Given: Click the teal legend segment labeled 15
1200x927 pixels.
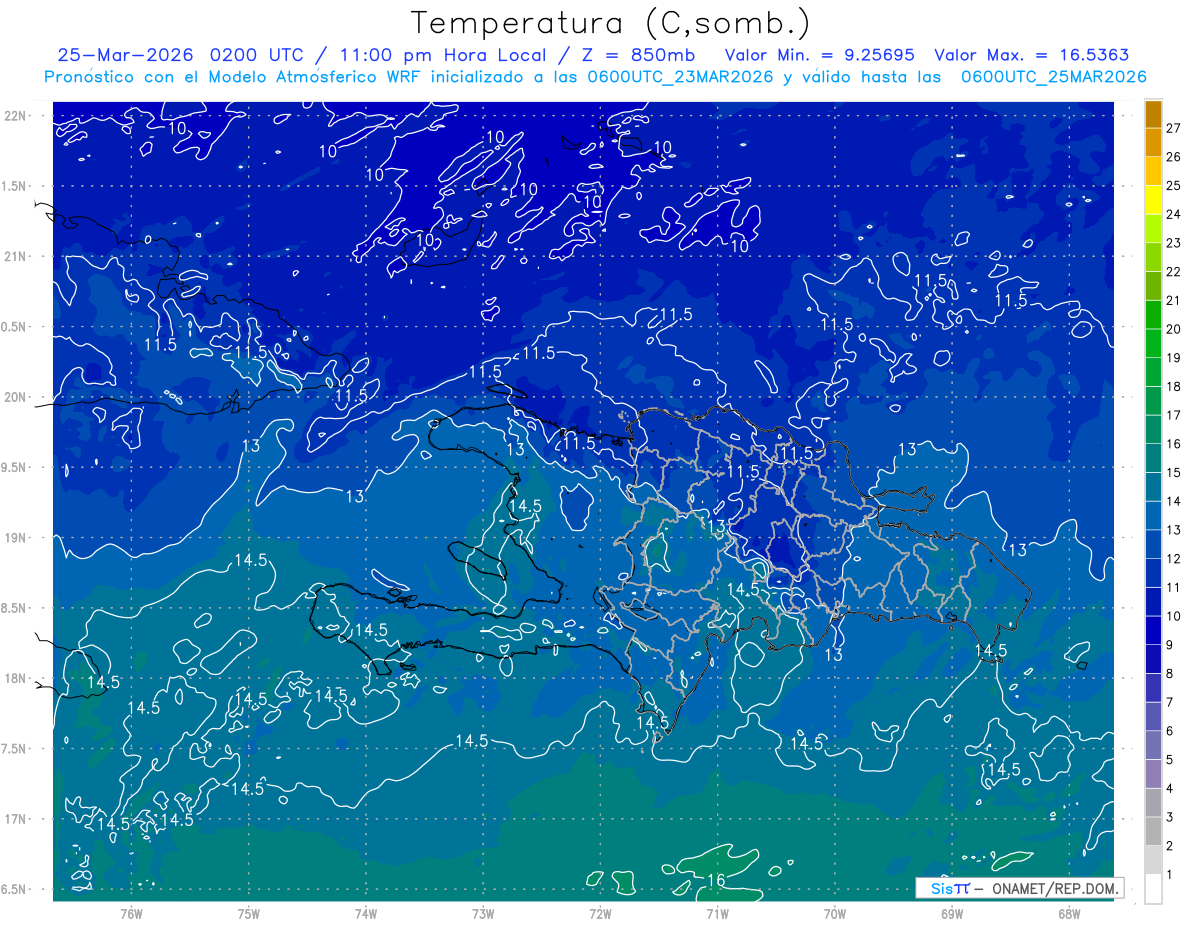Looking at the screenshot, I should [1153, 487].
